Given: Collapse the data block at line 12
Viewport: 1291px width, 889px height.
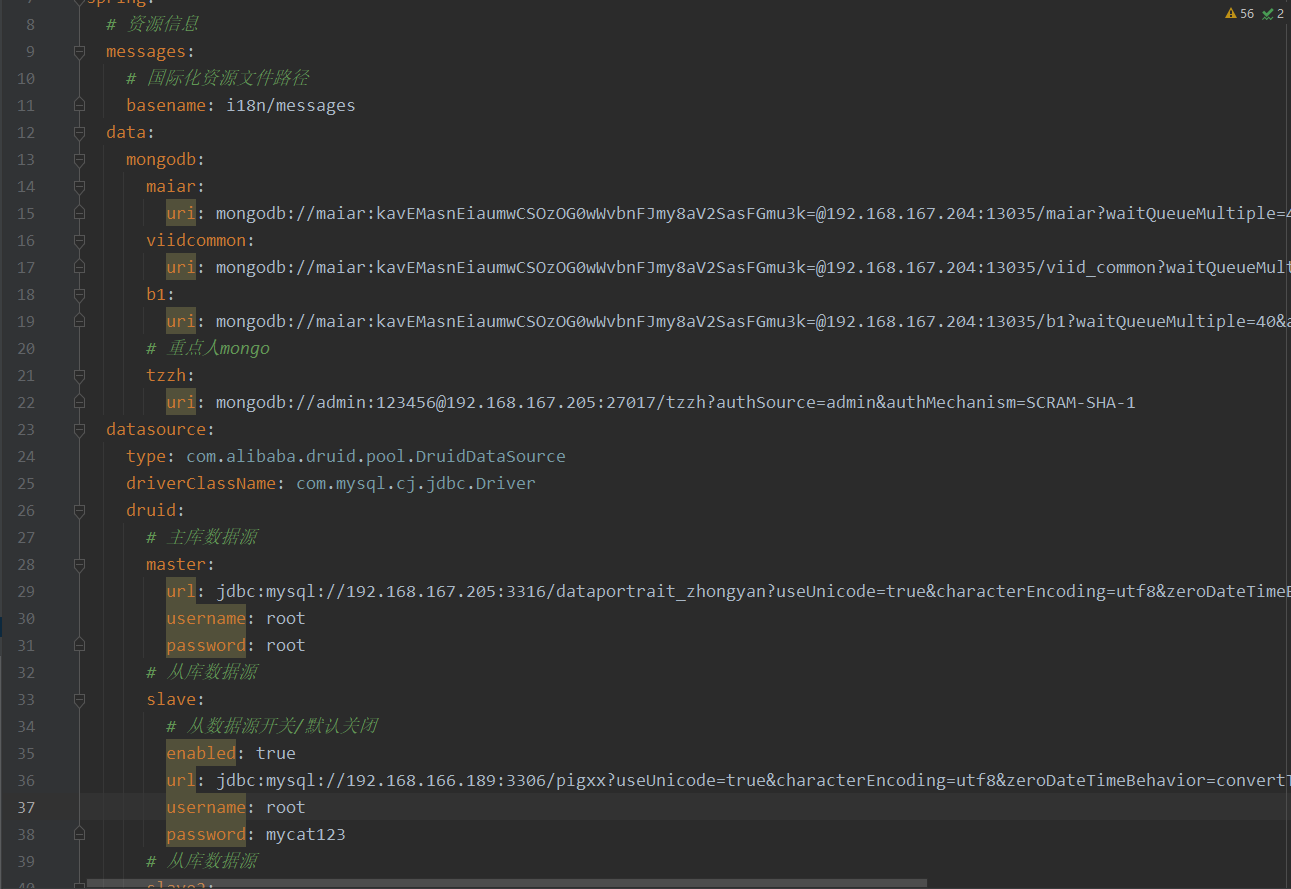Looking at the screenshot, I should coord(79,133).
